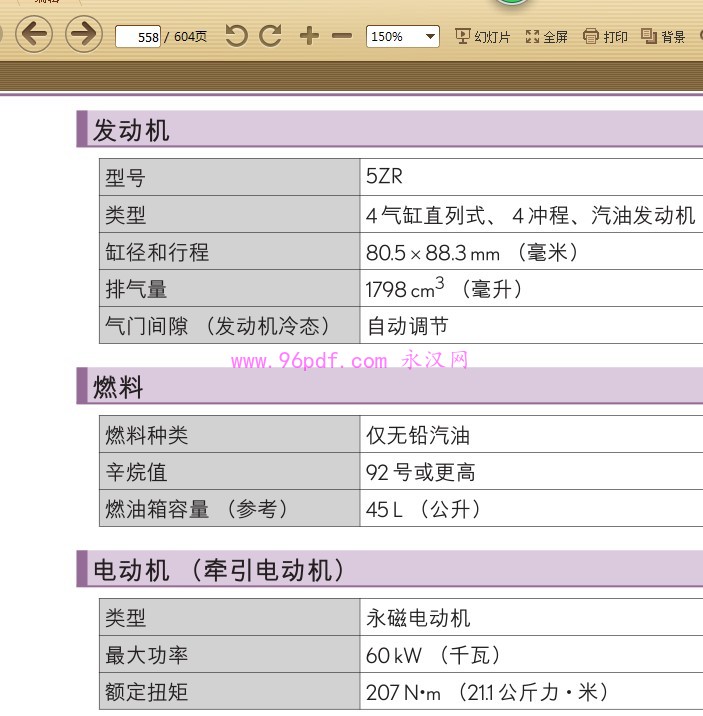
Task: Click the 发动机 section heading
Action: click(x=131, y=130)
